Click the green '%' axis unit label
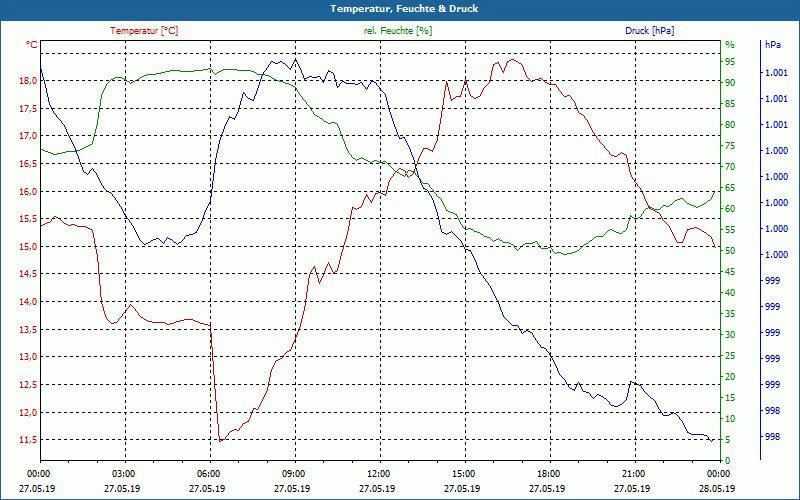Viewport: 800px width, 500px height. [x=730, y=45]
